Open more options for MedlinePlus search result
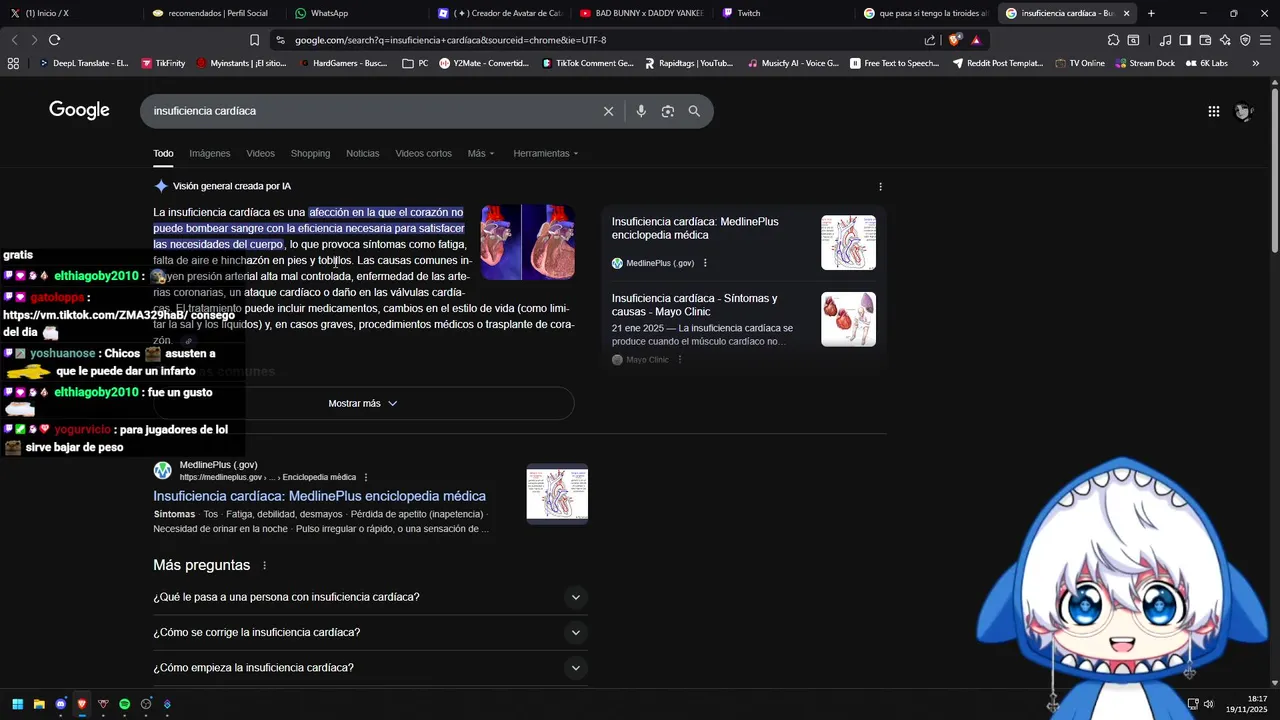The height and width of the screenshot is (720, 1280). tap(366, 477)
